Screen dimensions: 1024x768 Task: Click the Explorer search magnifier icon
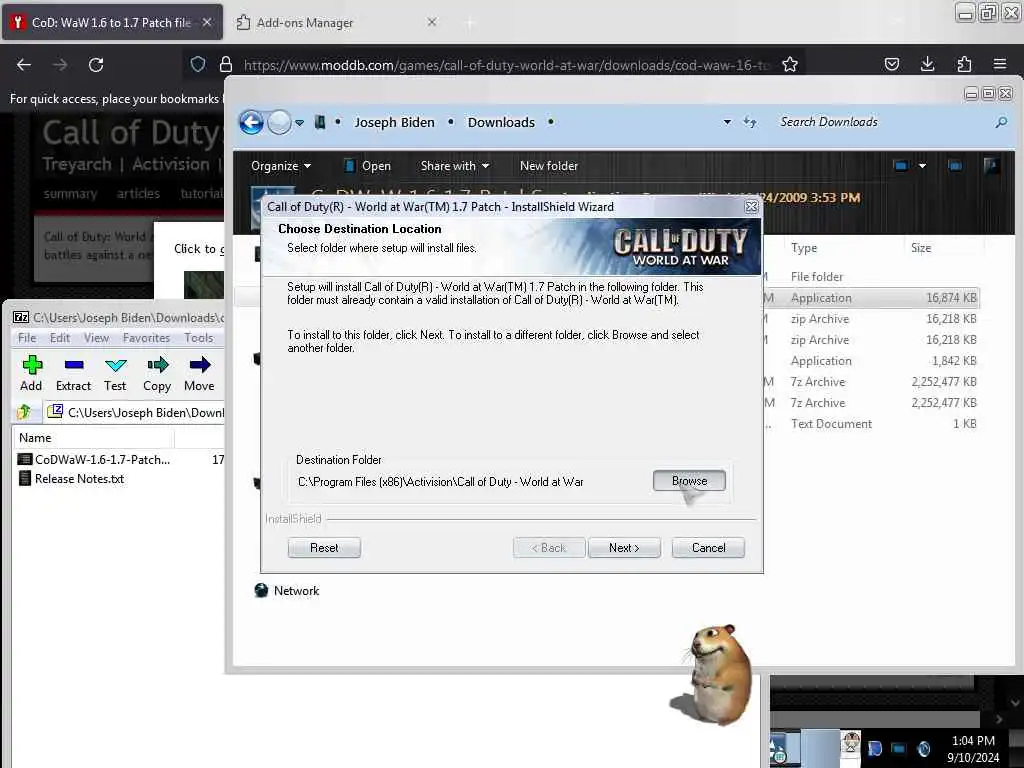[x=1001, y=122]
